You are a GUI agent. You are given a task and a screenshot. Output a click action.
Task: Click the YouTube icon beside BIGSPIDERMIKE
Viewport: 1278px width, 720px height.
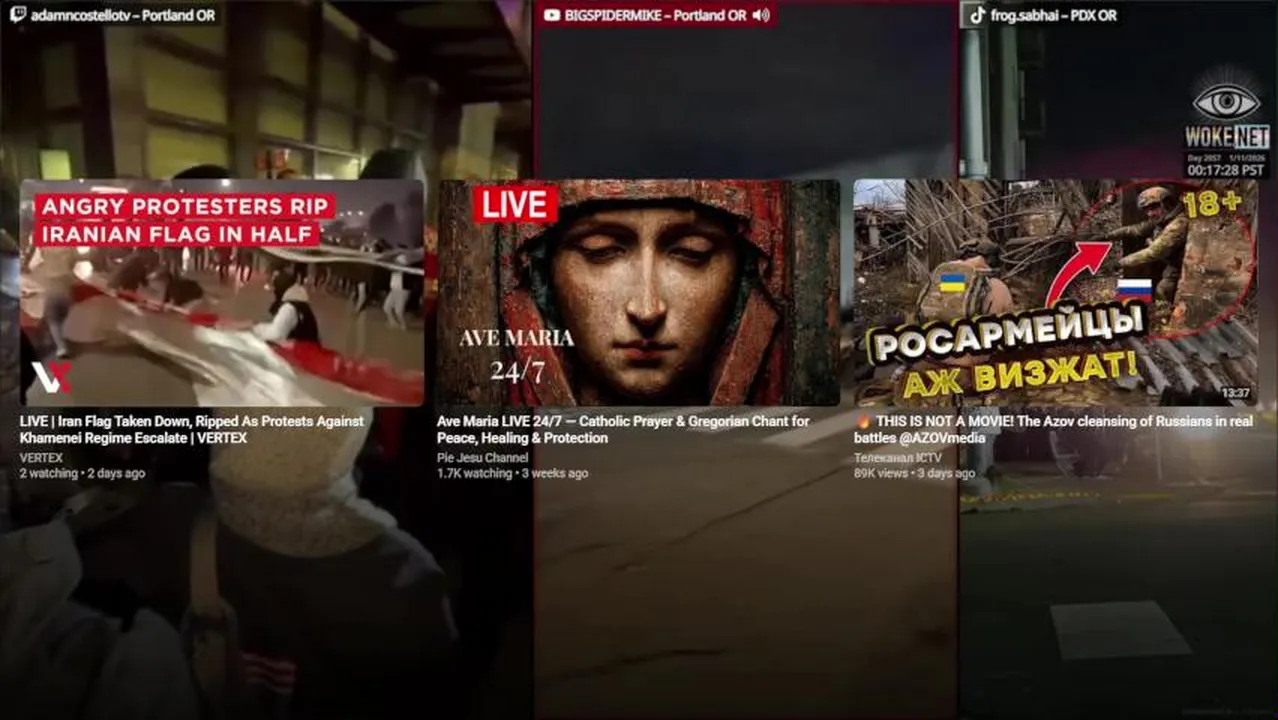(x=551, y=15)
